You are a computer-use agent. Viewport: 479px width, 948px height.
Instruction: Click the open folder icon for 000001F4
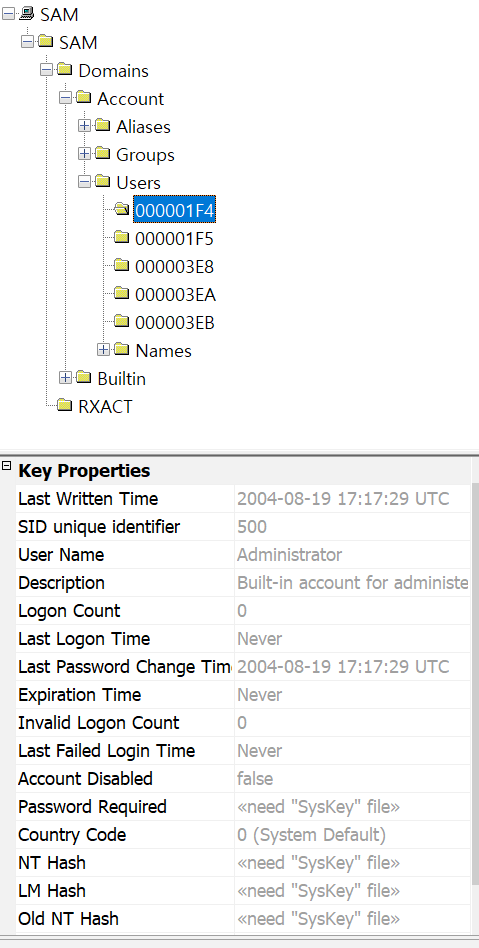coord(122,209)
